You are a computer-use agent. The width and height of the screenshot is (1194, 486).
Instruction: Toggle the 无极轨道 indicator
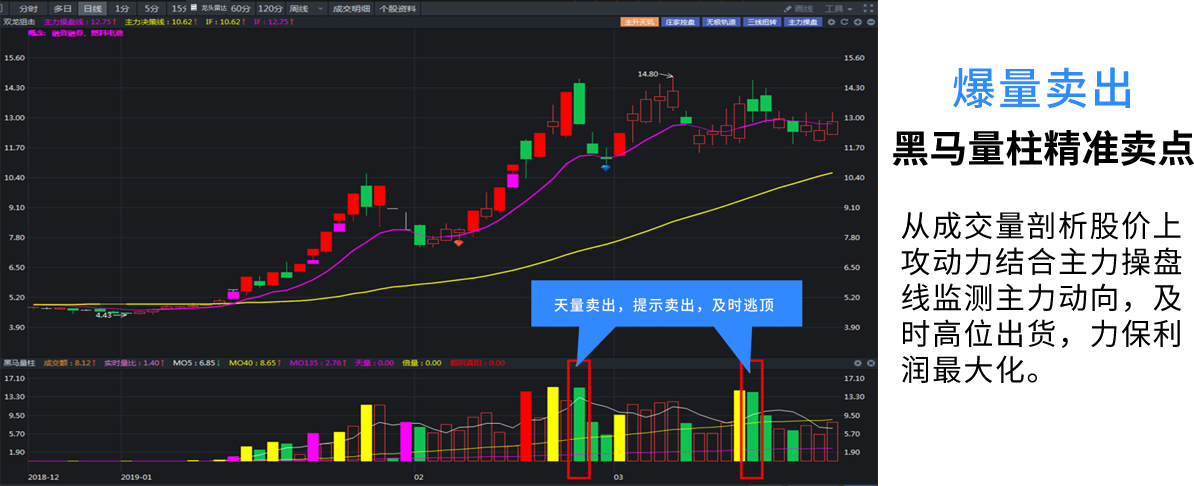click(x=719, y=22)
